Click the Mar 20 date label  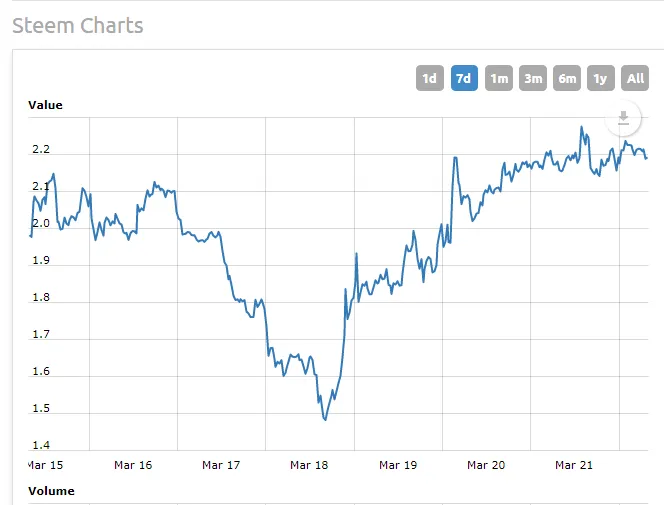coord(486,465)
